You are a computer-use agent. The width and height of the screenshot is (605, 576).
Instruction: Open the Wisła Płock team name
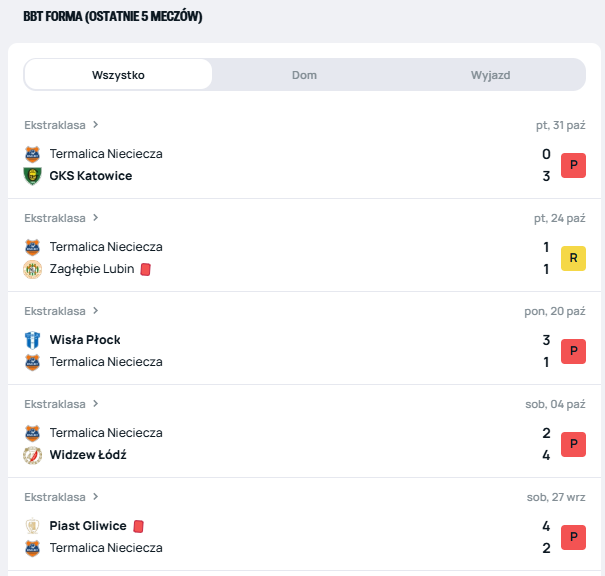[x=85, y=340]
